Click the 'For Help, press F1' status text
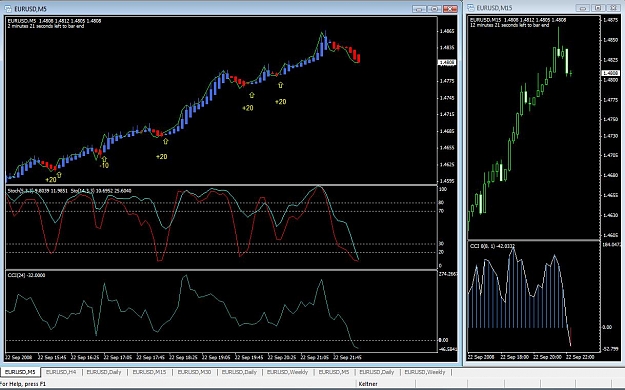Viewport: 625px width, 390px height. click(23, 384)
